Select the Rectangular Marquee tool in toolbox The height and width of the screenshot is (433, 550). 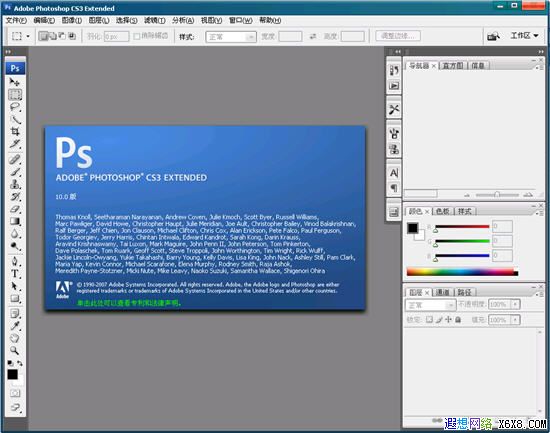pos(15,94)
